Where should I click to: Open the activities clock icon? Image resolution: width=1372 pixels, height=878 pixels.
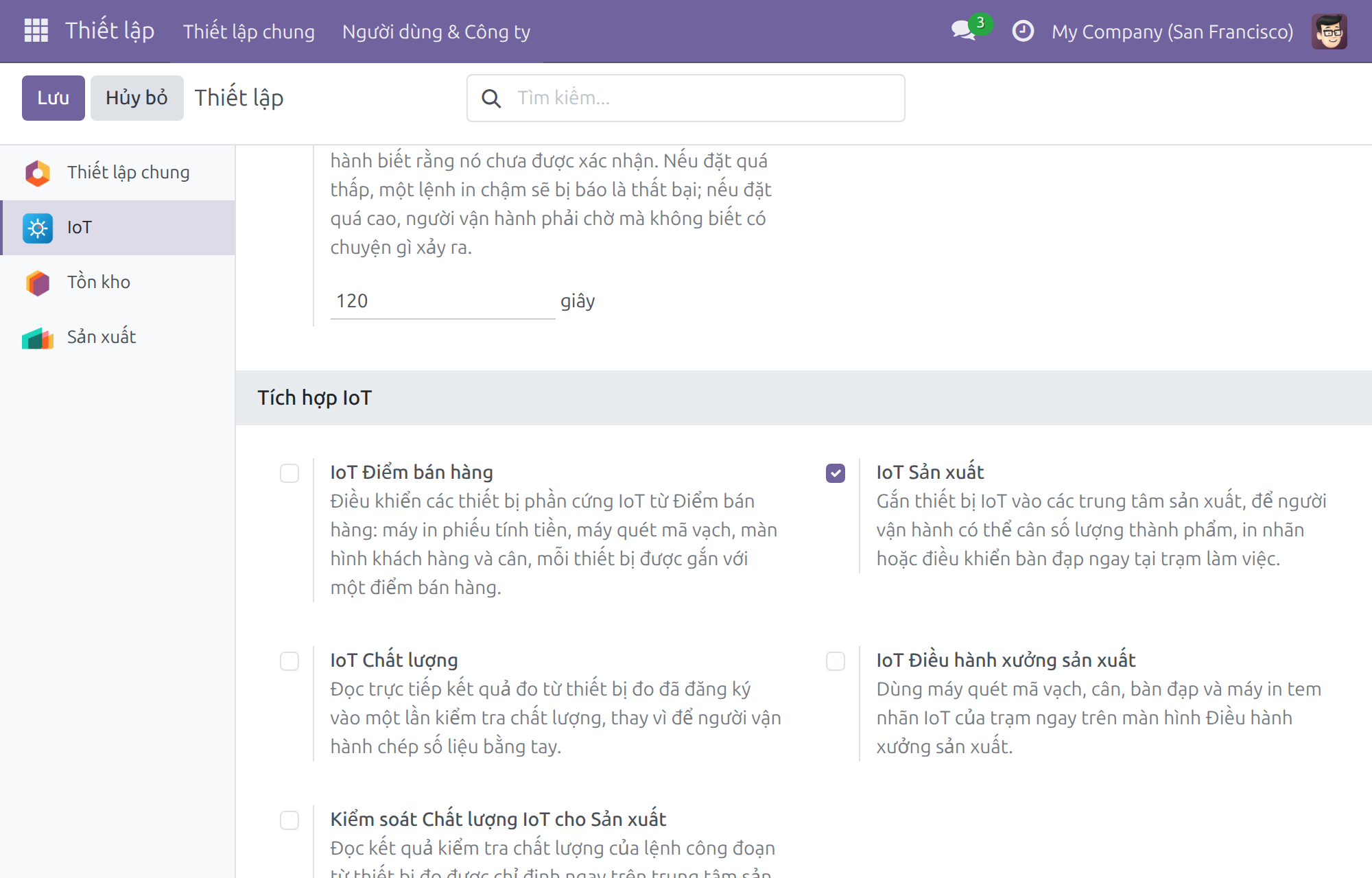[x=1023, y=31]
